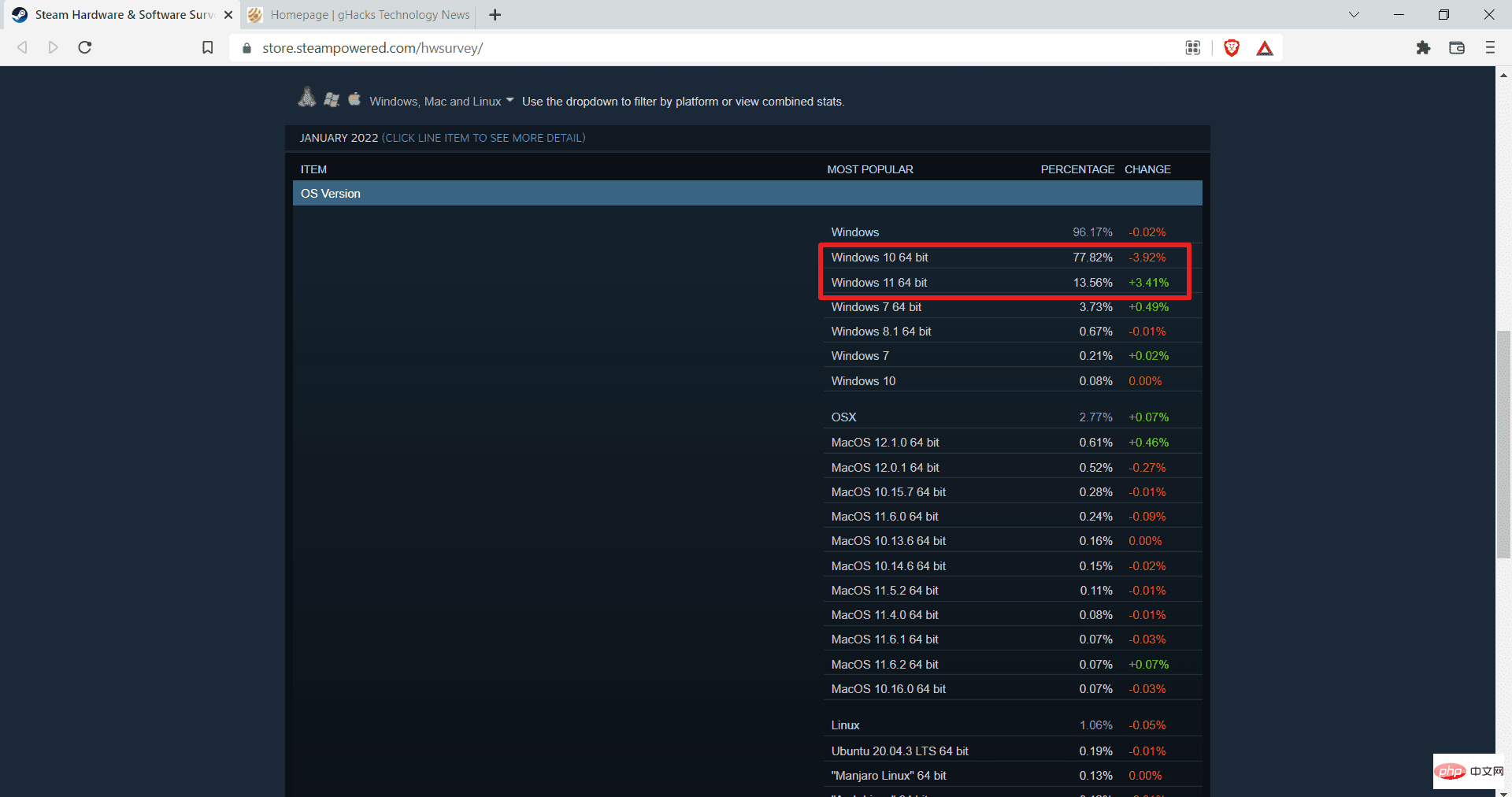
Task: Open the Brave wallet icon
Action: click(1457, 48)
